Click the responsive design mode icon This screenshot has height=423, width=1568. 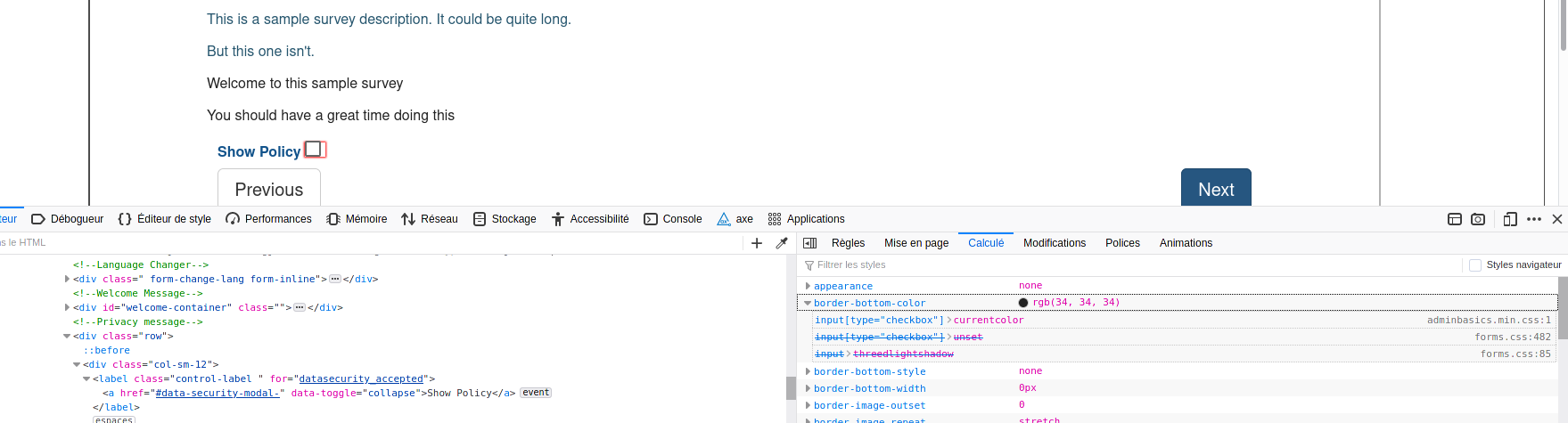pyautogui.click(x=1510, y=219)
